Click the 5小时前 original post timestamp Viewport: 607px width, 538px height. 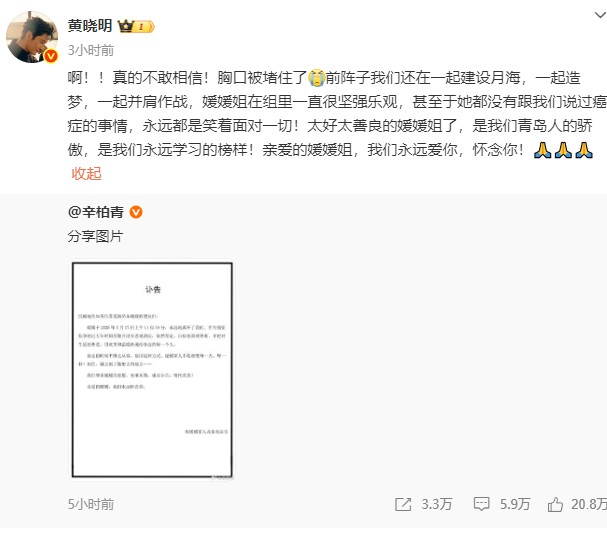91,504
